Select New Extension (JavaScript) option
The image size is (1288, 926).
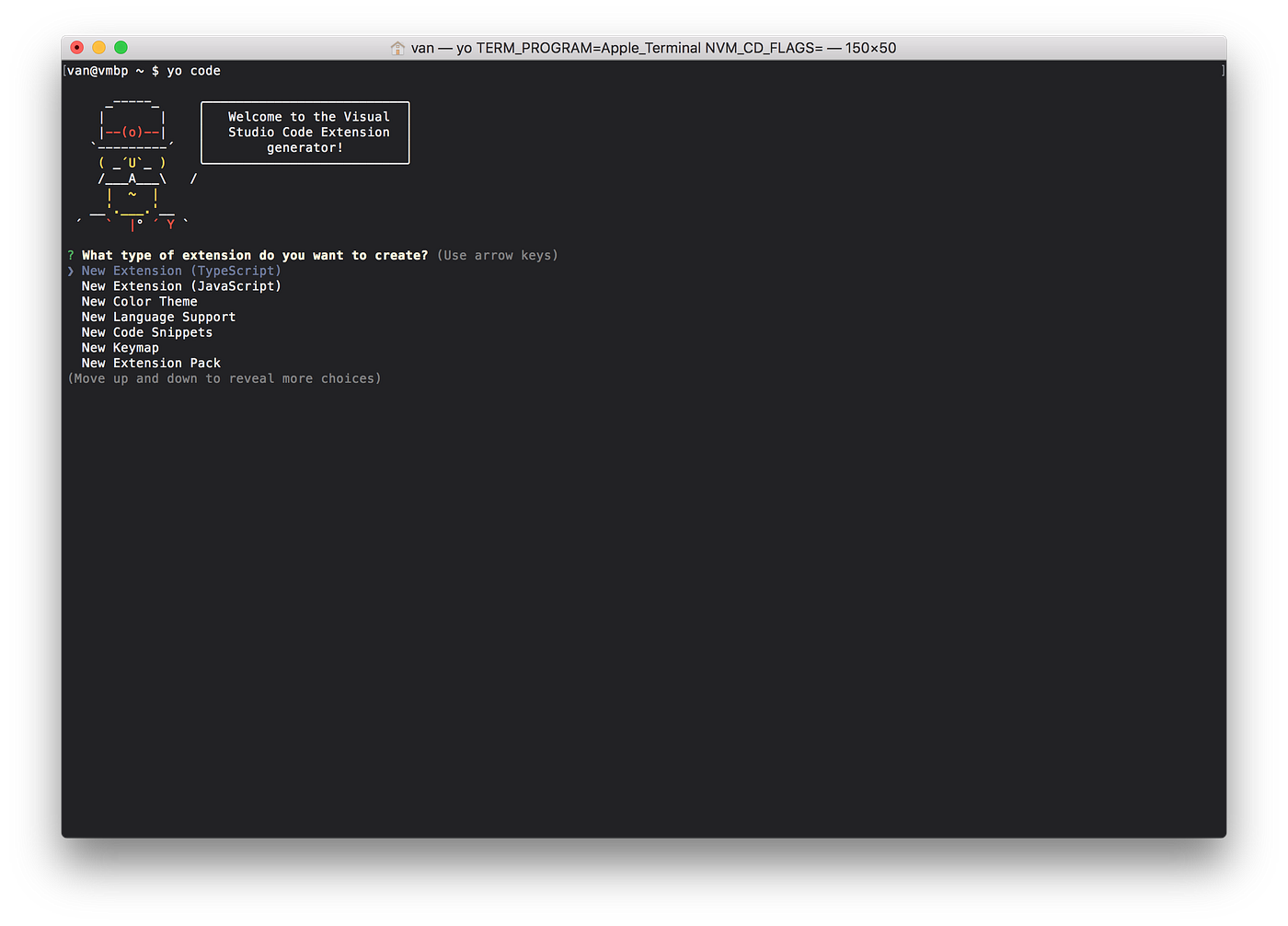click(x=181, y=286)
